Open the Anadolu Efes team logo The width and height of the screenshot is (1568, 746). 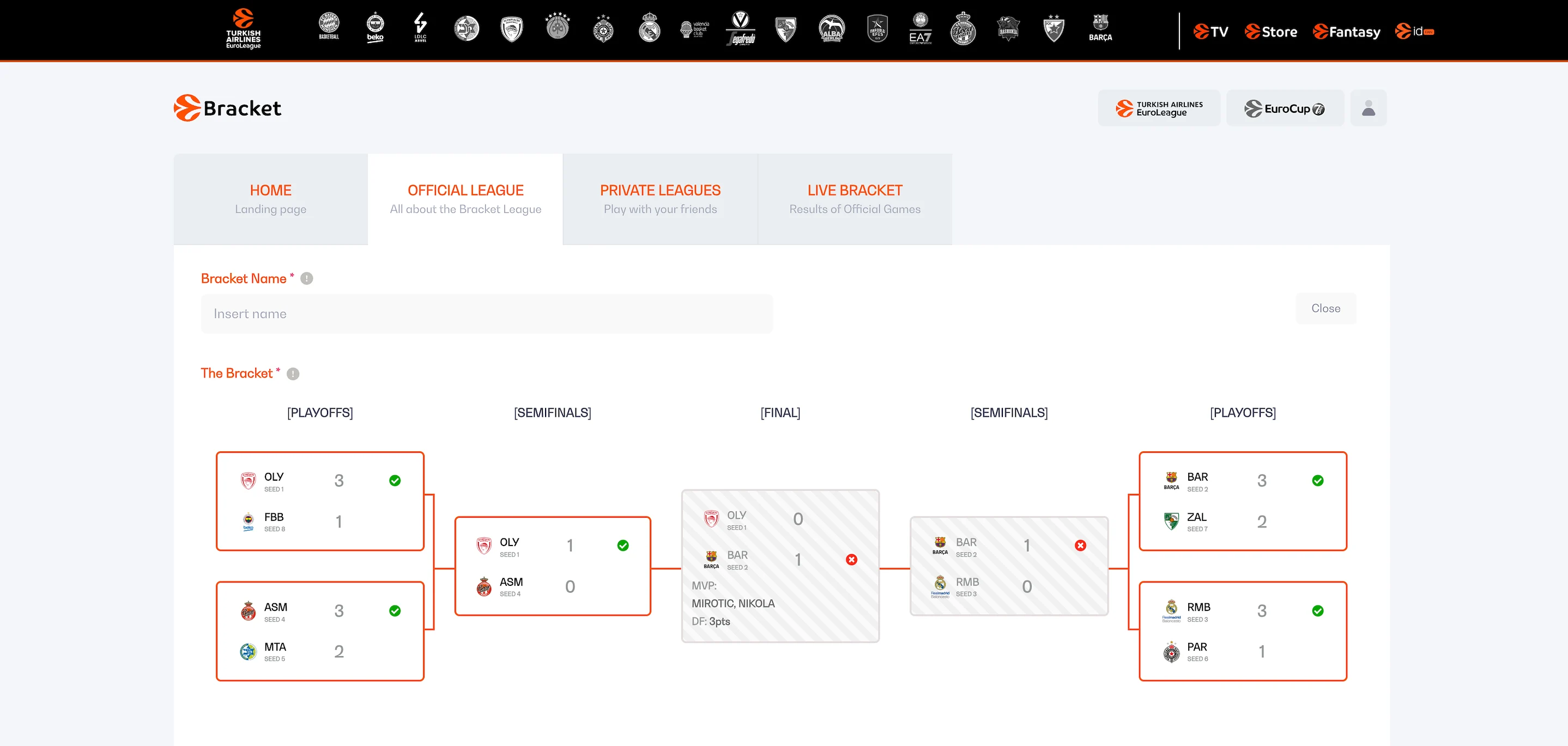click(x=877, y=28)
